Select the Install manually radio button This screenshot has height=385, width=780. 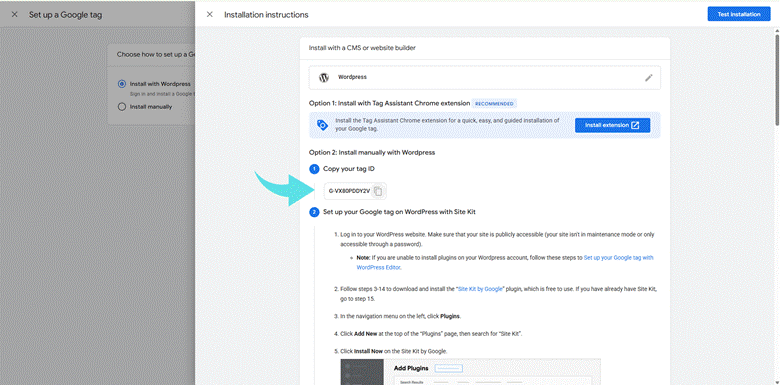(x=122, y=106)
